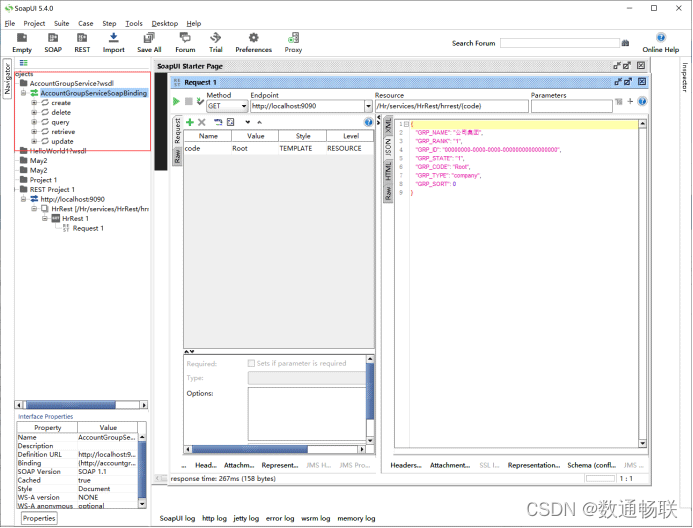The height and width of the screenshot is (528, 693).
Task: Open the Endpoint dropdown arrow
Action: coord(368,106)
